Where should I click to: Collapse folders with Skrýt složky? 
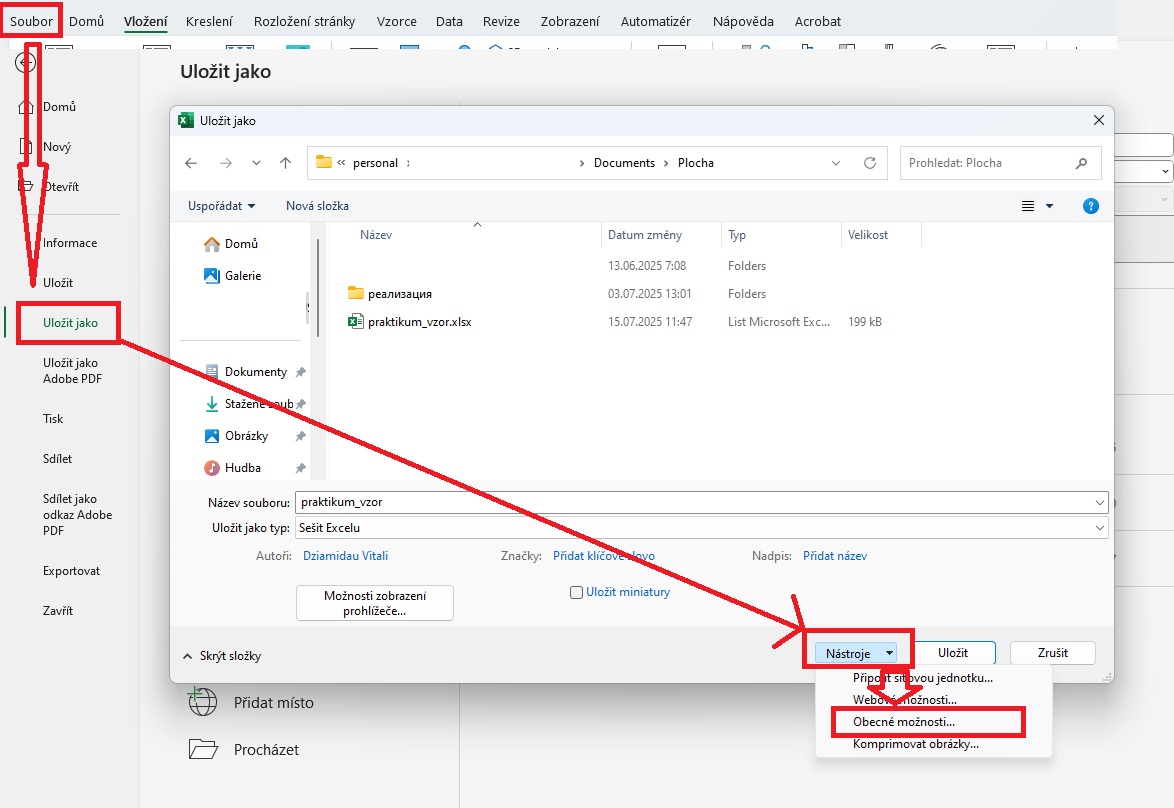[x=222, y=656]
